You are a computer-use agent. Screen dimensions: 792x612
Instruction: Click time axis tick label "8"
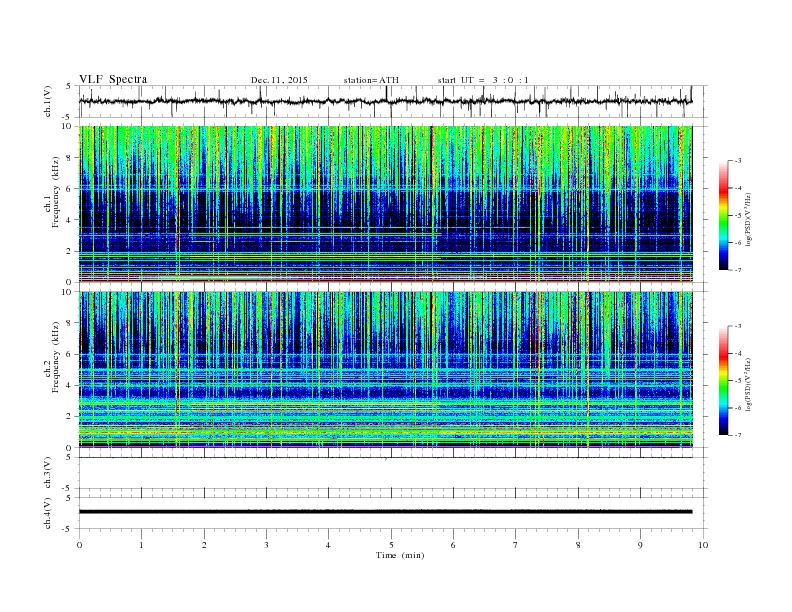pos(578,545)
